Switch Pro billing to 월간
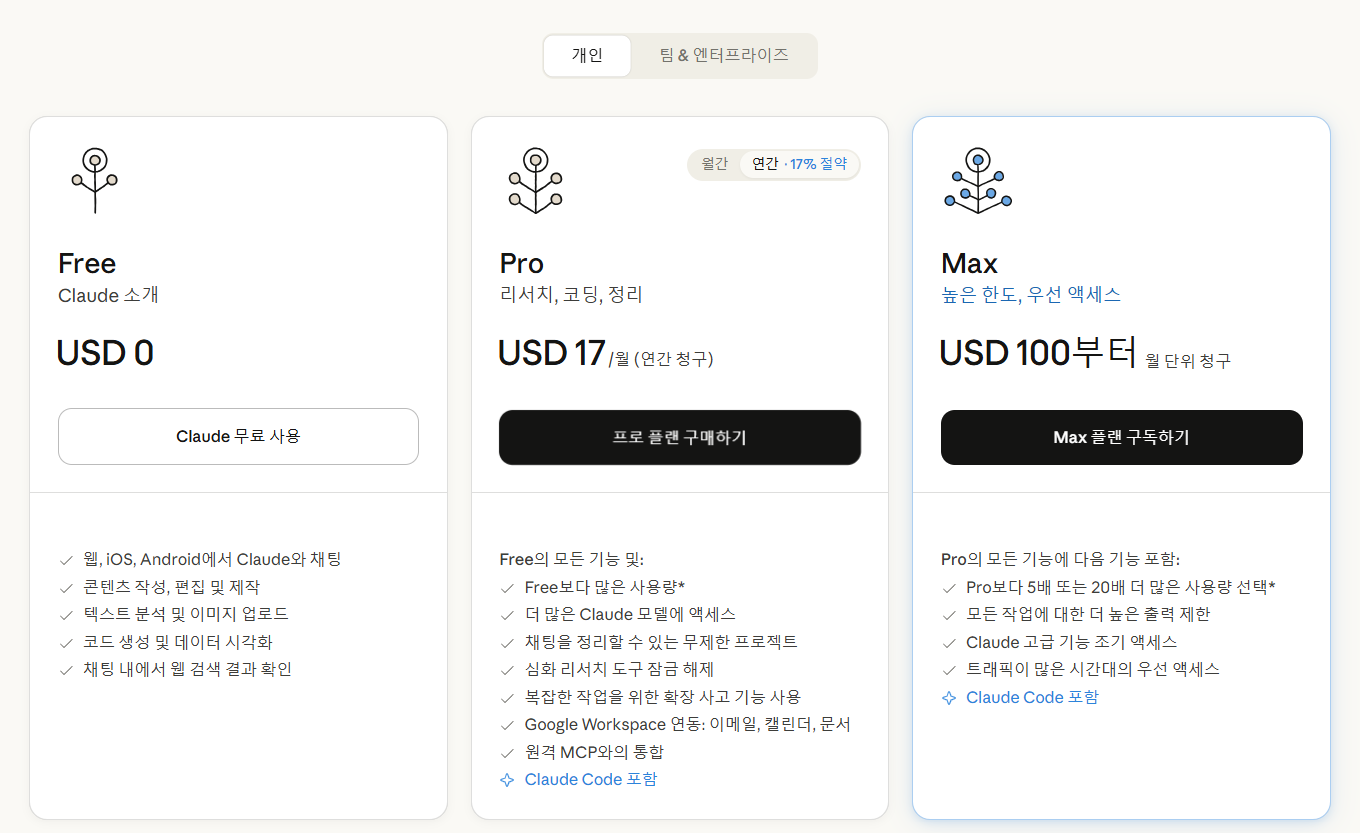Image resolution: width=1360 pixels, height=833 pixels. (715, 164)
